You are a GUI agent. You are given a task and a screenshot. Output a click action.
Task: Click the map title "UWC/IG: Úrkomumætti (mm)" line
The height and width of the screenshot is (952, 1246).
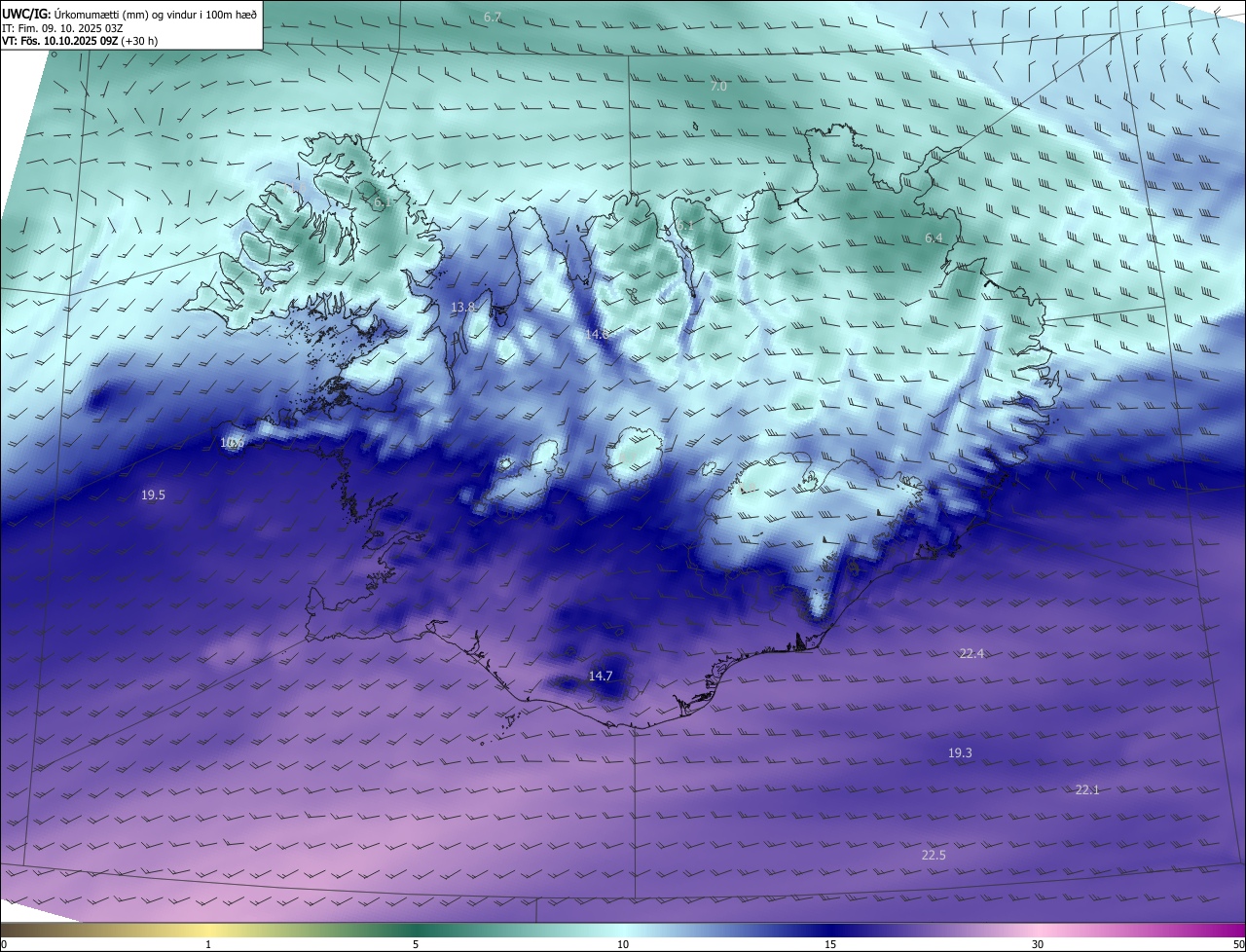tap(129, 14)
